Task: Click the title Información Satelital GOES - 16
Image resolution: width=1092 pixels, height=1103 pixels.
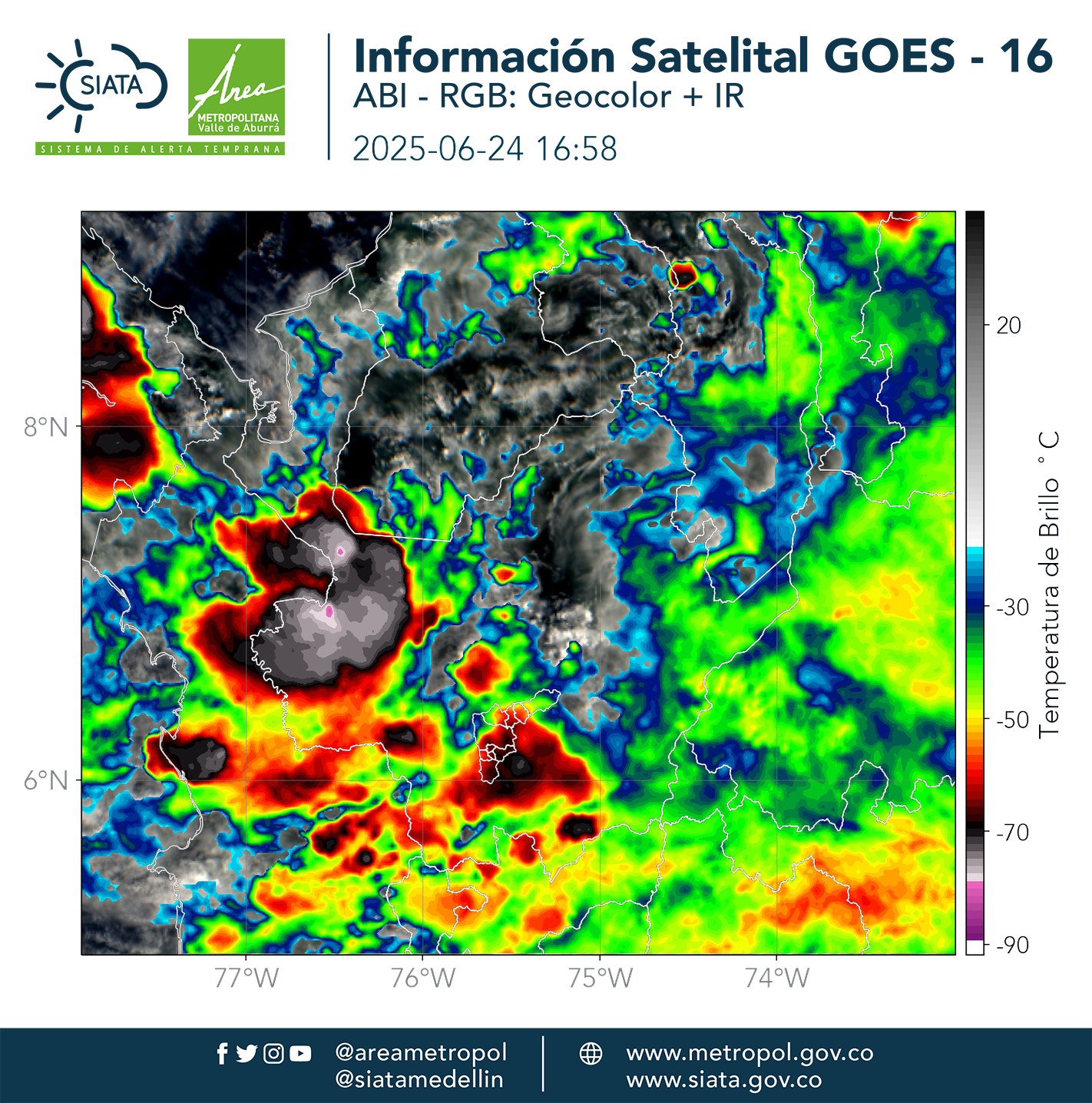Action: pos(703,55)
